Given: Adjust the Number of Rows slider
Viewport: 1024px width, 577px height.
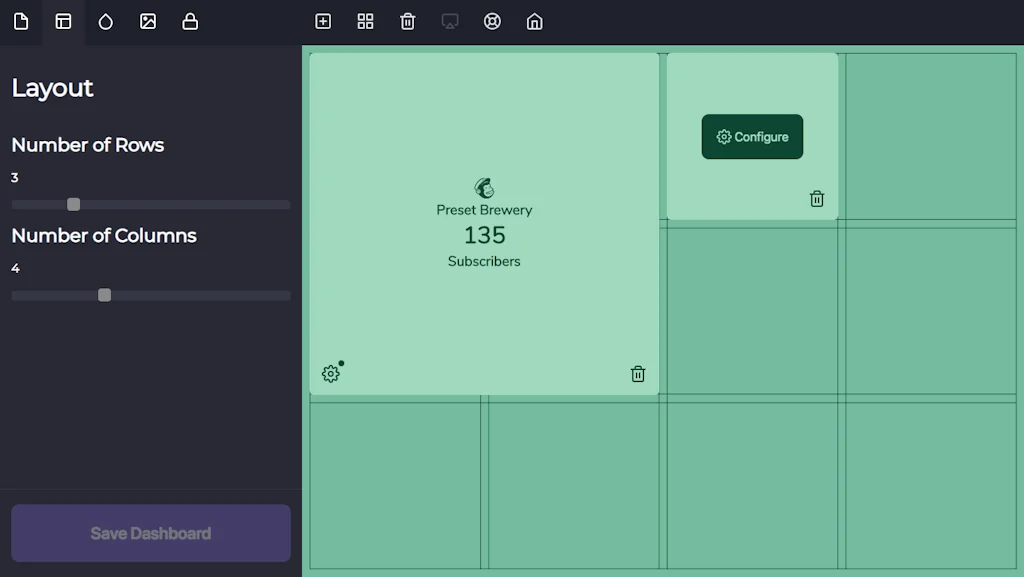Looking at the screenshot, I should click(72, 204).
